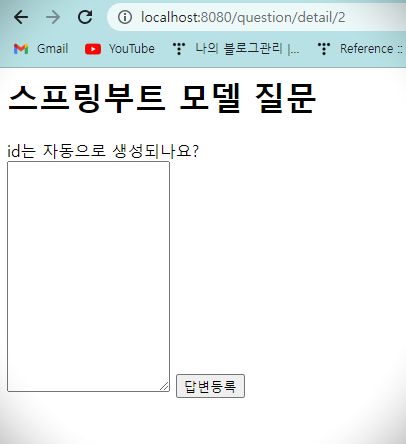Image resolution: width=406 pixels, height=444 pixels.
Task: View site information via the info icon
Action: [125, 17]
